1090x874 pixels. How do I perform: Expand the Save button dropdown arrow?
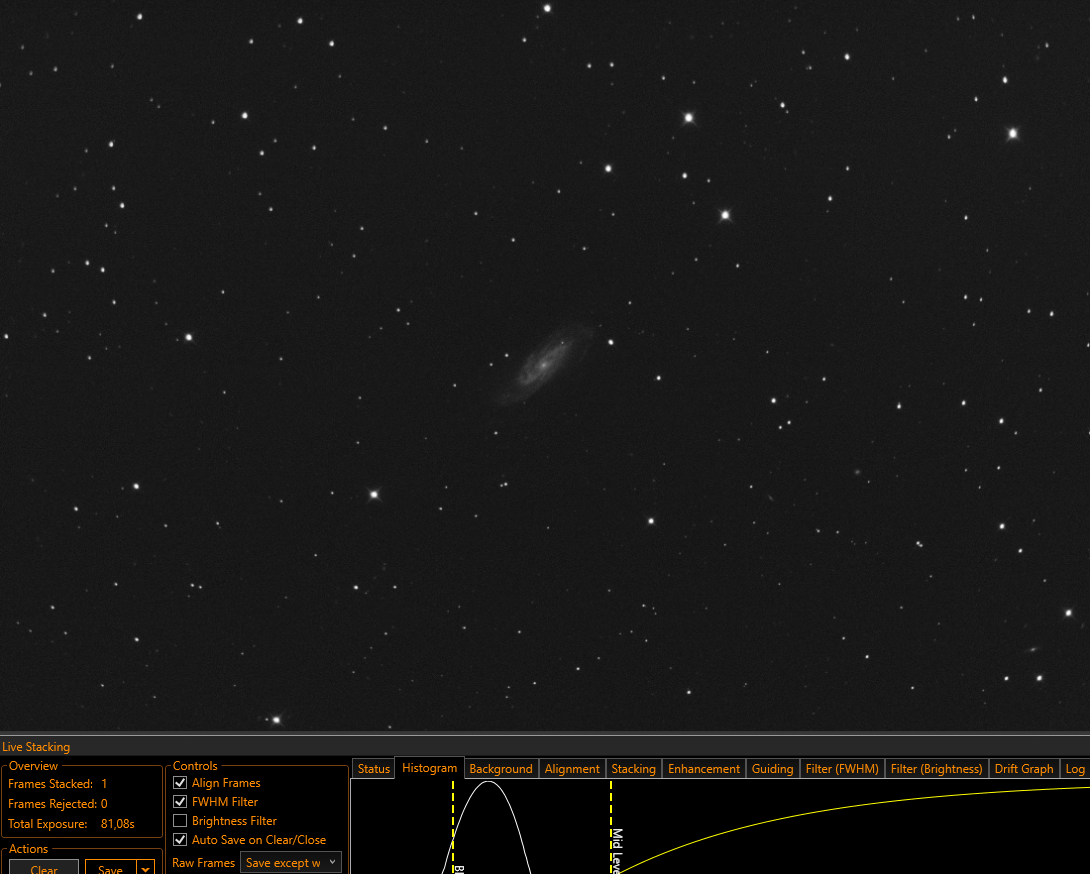145,868
